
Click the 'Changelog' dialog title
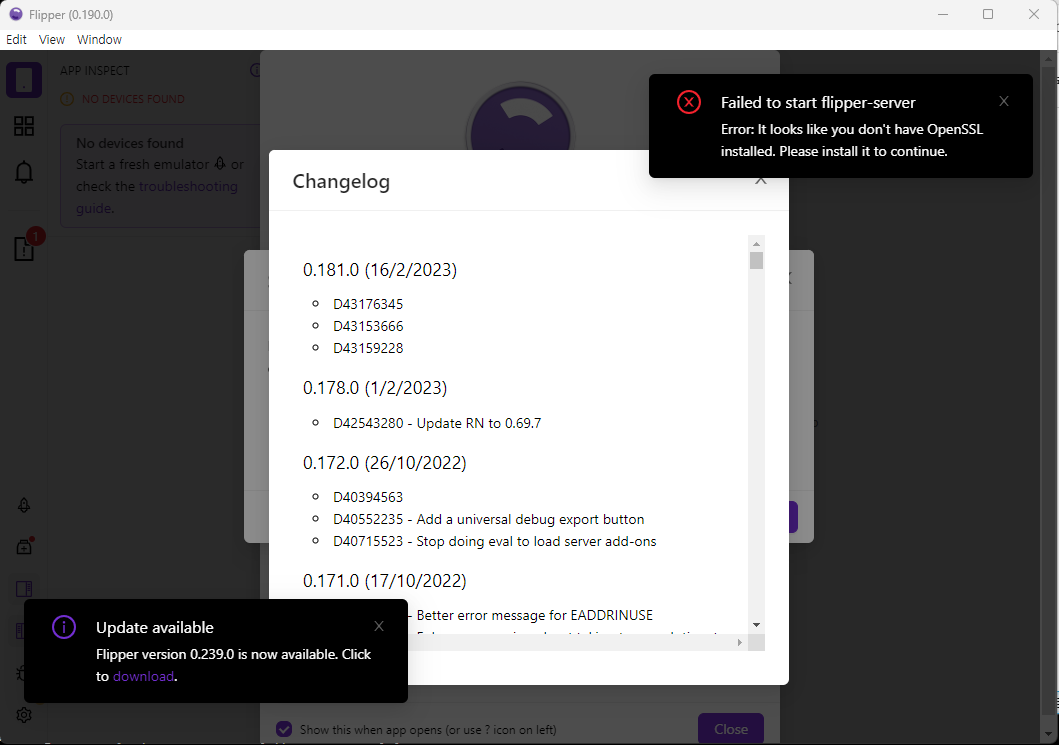(341, 182)
